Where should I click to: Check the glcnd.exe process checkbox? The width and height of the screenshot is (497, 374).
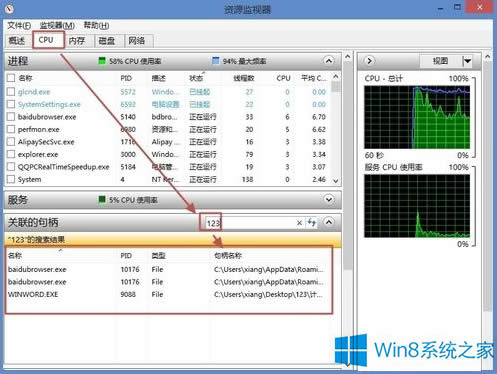tap(11, 92)
